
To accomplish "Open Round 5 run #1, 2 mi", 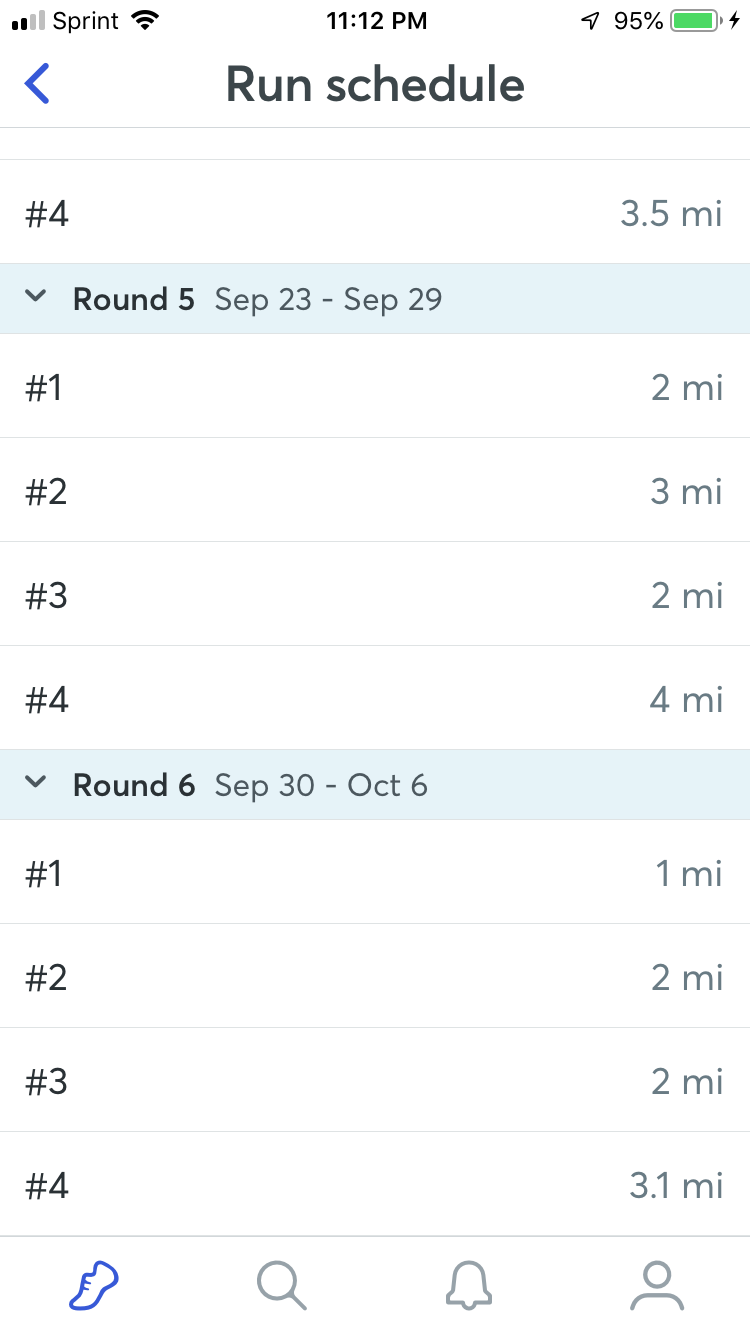I will coord(375,387).
